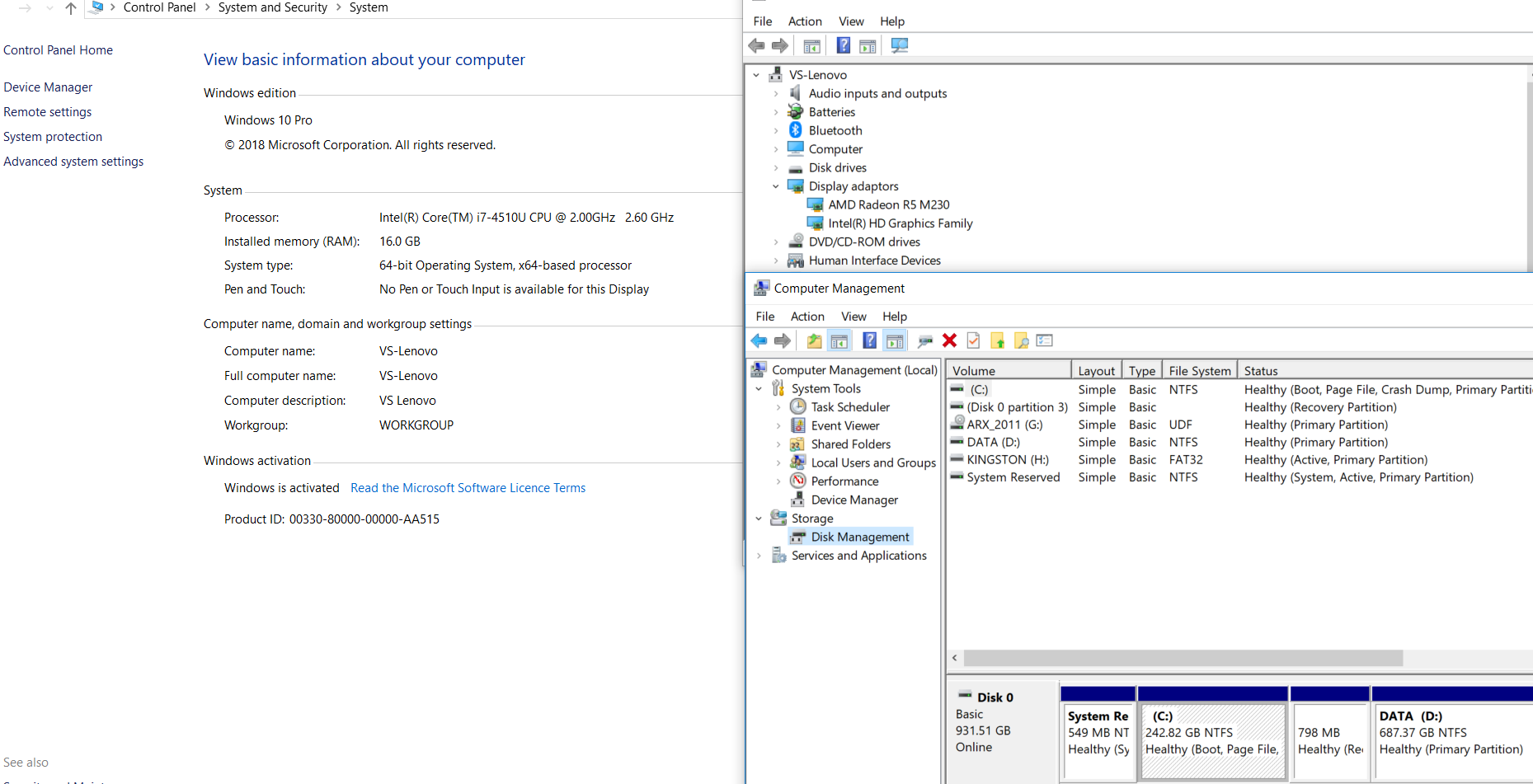1533x784 pixels.
Task: Click the Event Viewer icon
Action: [x=797, y=425]
